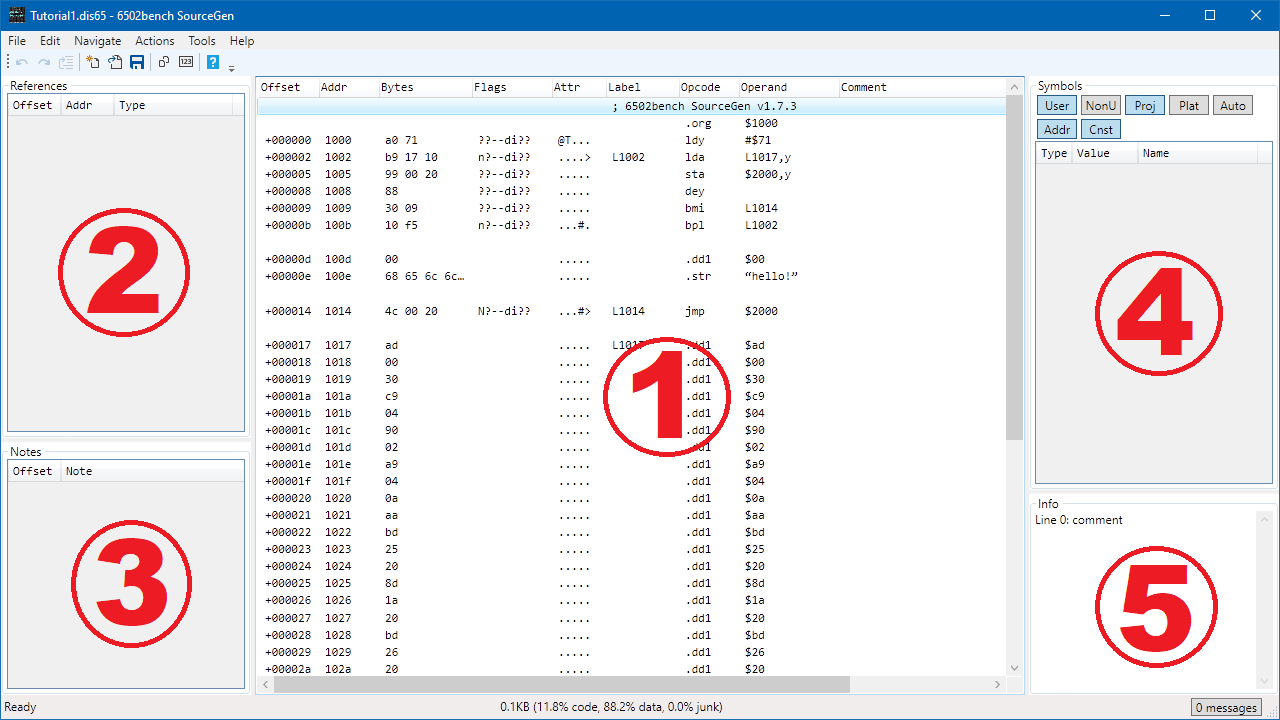1280x720 pixels.
Task: Click the Name column header in Symbols
Action: (x=1200, y=153)
